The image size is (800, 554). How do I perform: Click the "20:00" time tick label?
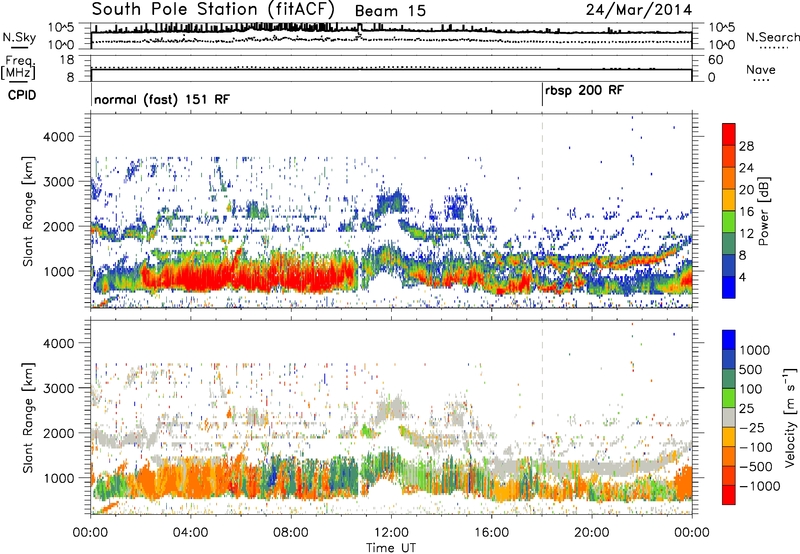tap(591, 533)
